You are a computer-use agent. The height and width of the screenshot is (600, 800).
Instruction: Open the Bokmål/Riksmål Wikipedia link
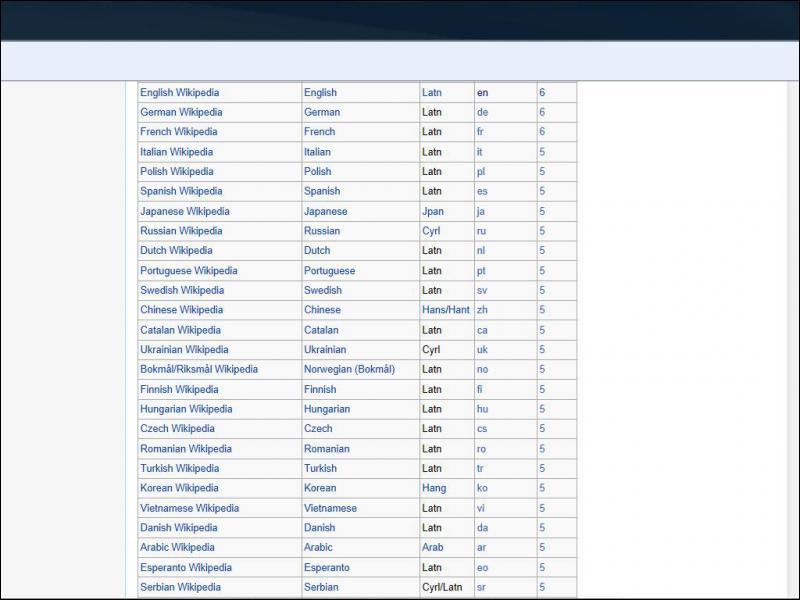pos(199,369)
